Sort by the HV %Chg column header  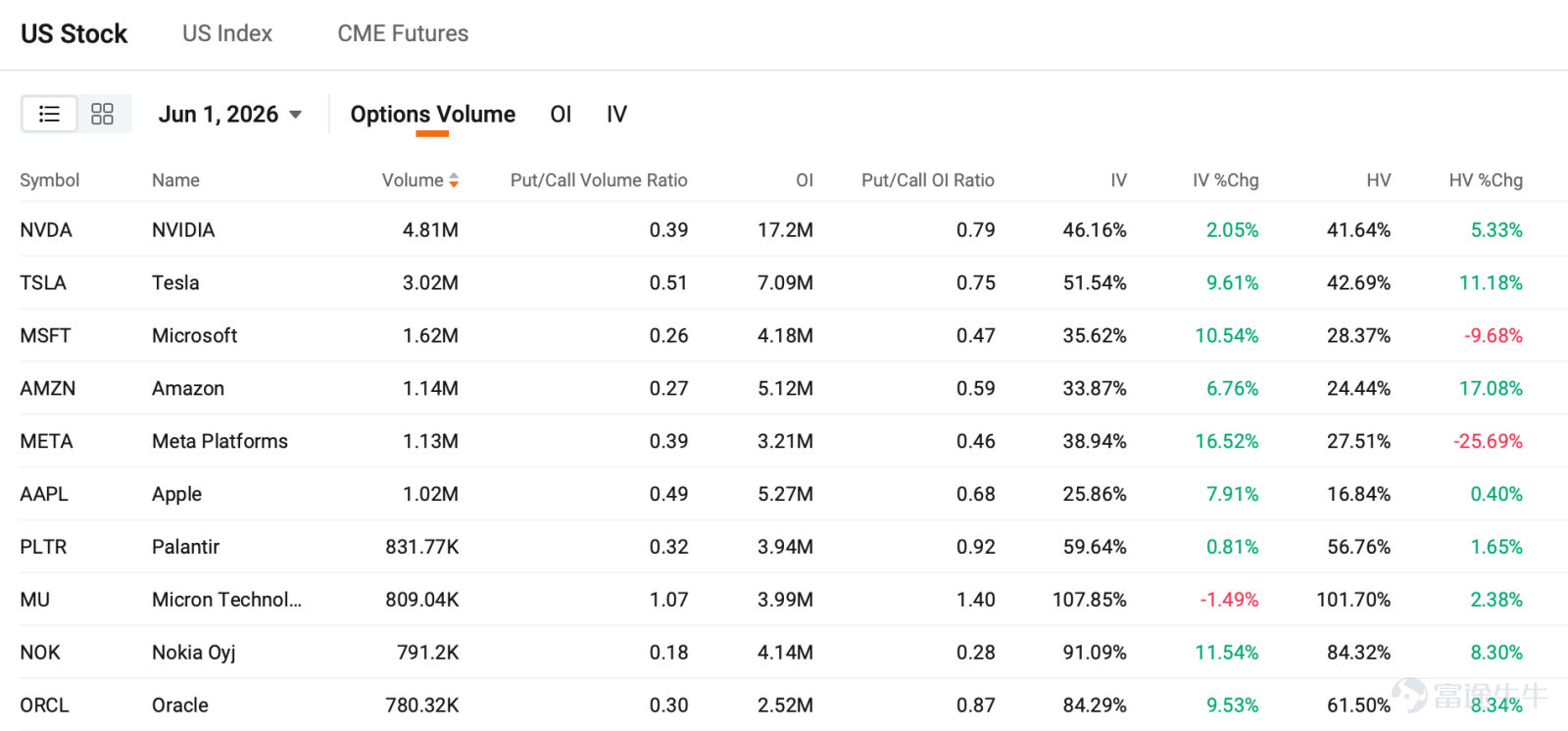click(1486, 180)
